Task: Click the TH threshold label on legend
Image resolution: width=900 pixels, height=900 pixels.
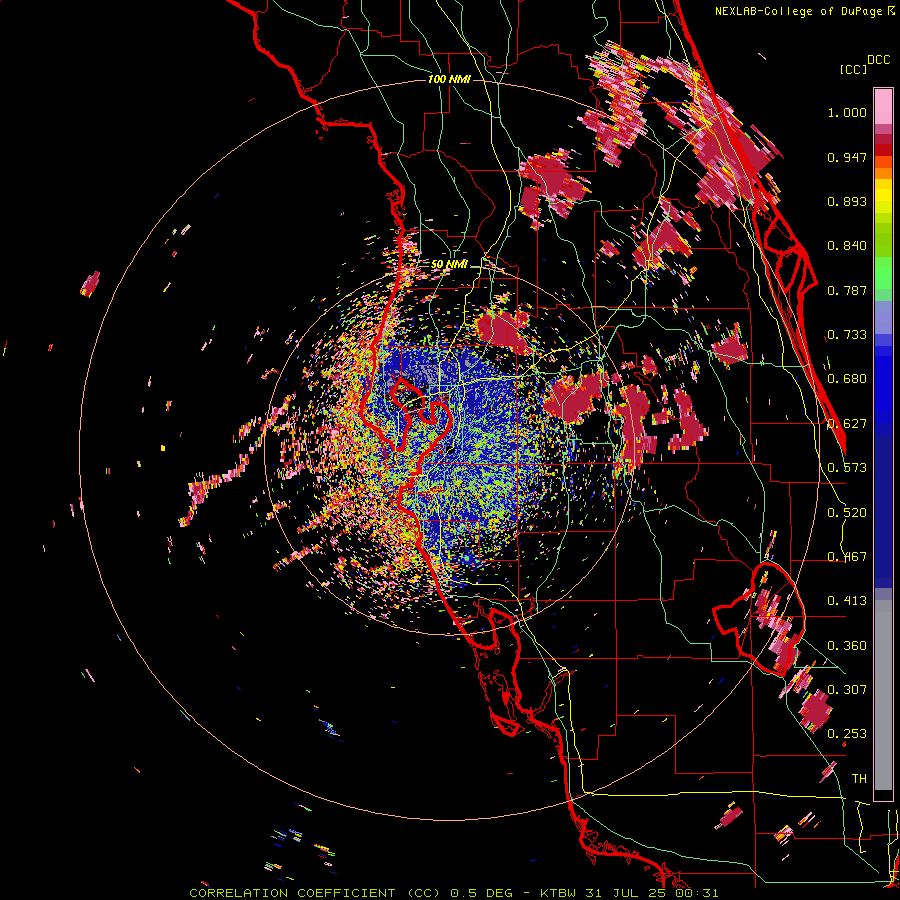Action: click(x=859, y=779)
